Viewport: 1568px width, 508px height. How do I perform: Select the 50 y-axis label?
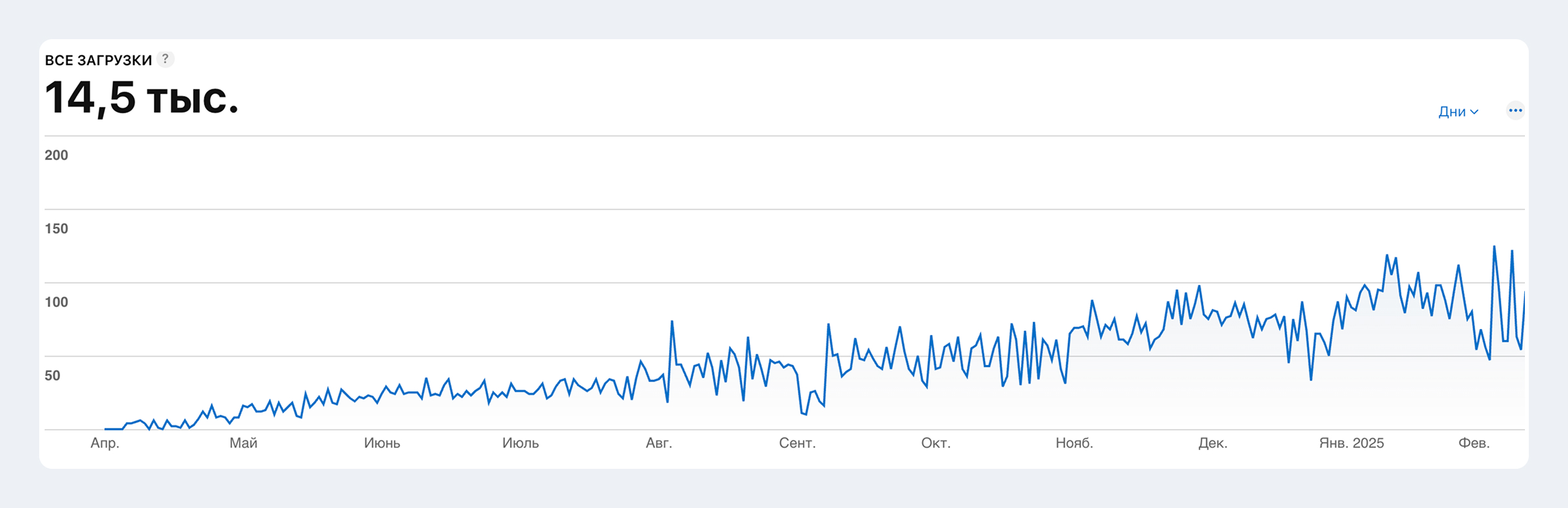52,375
